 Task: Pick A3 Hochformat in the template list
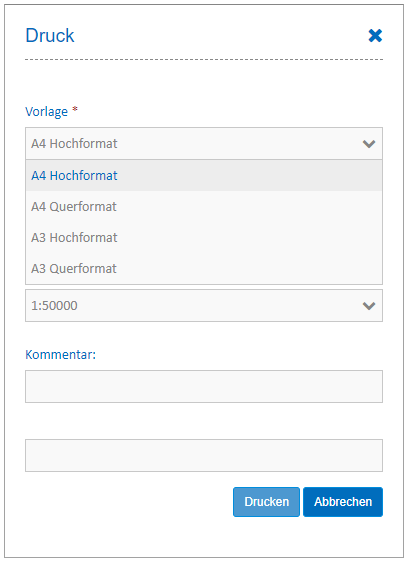[204, 237]
